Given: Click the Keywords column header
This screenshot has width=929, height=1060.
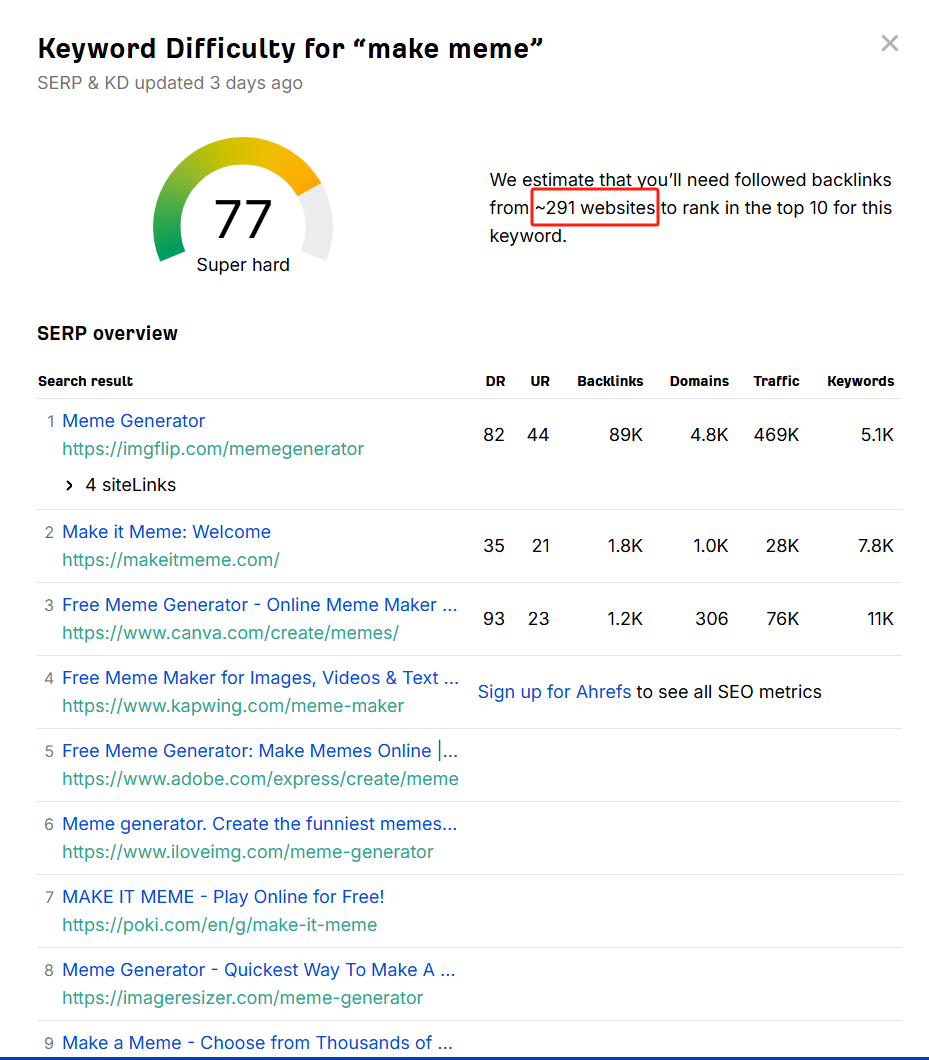Looking at the screenshot, I should [x=860, y=381].
